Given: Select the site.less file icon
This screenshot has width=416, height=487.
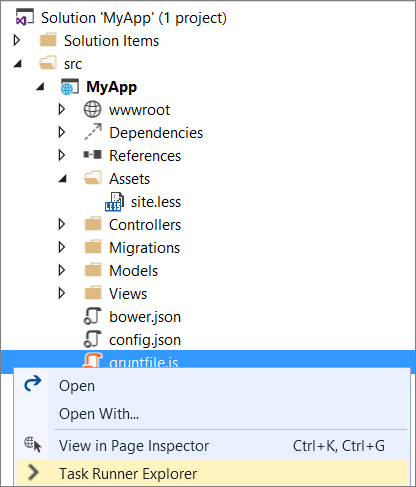Looking at the screenshot, I should point(114,202).
